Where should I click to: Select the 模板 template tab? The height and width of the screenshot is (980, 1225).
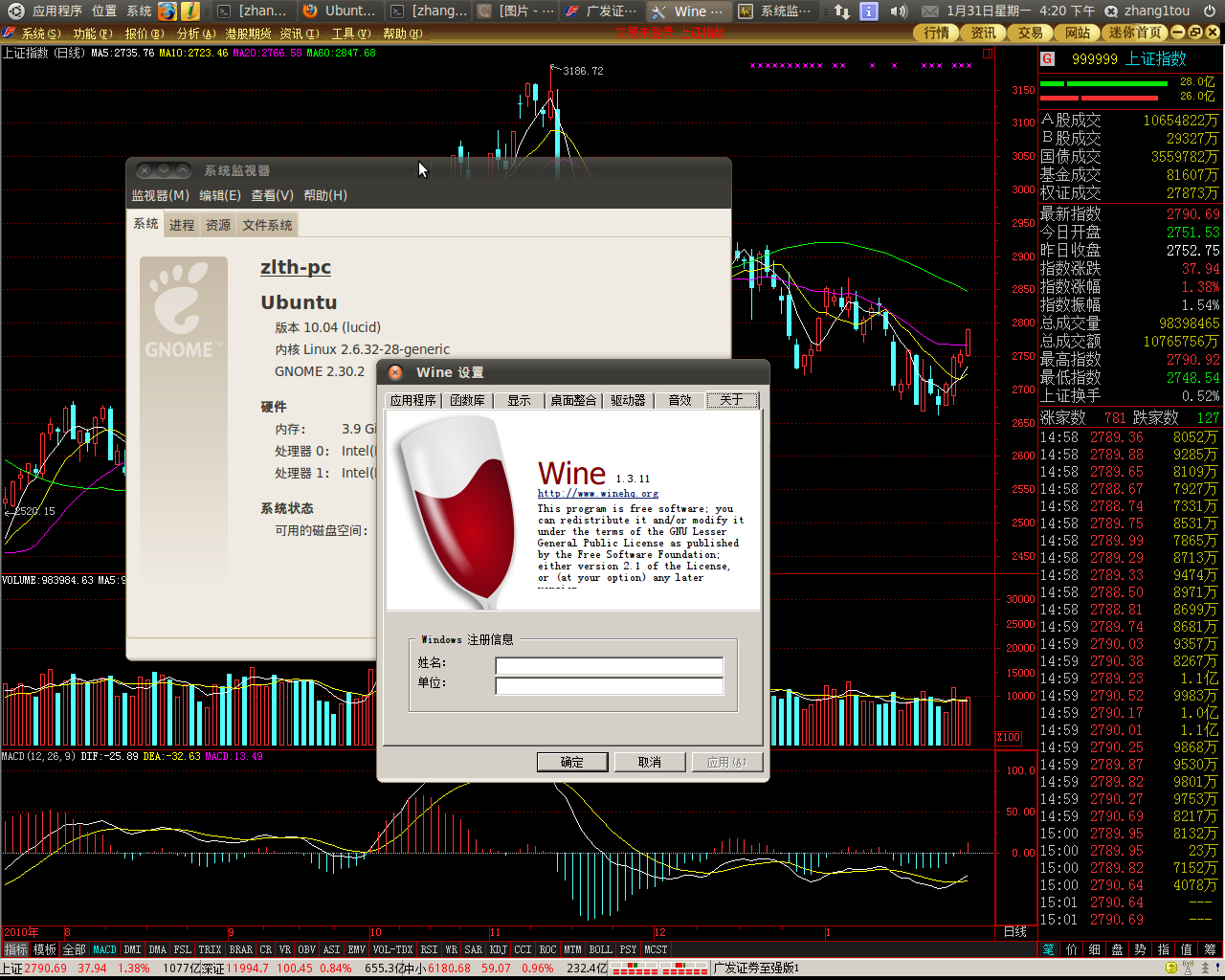pyautogui.click(x=45, y=949)
